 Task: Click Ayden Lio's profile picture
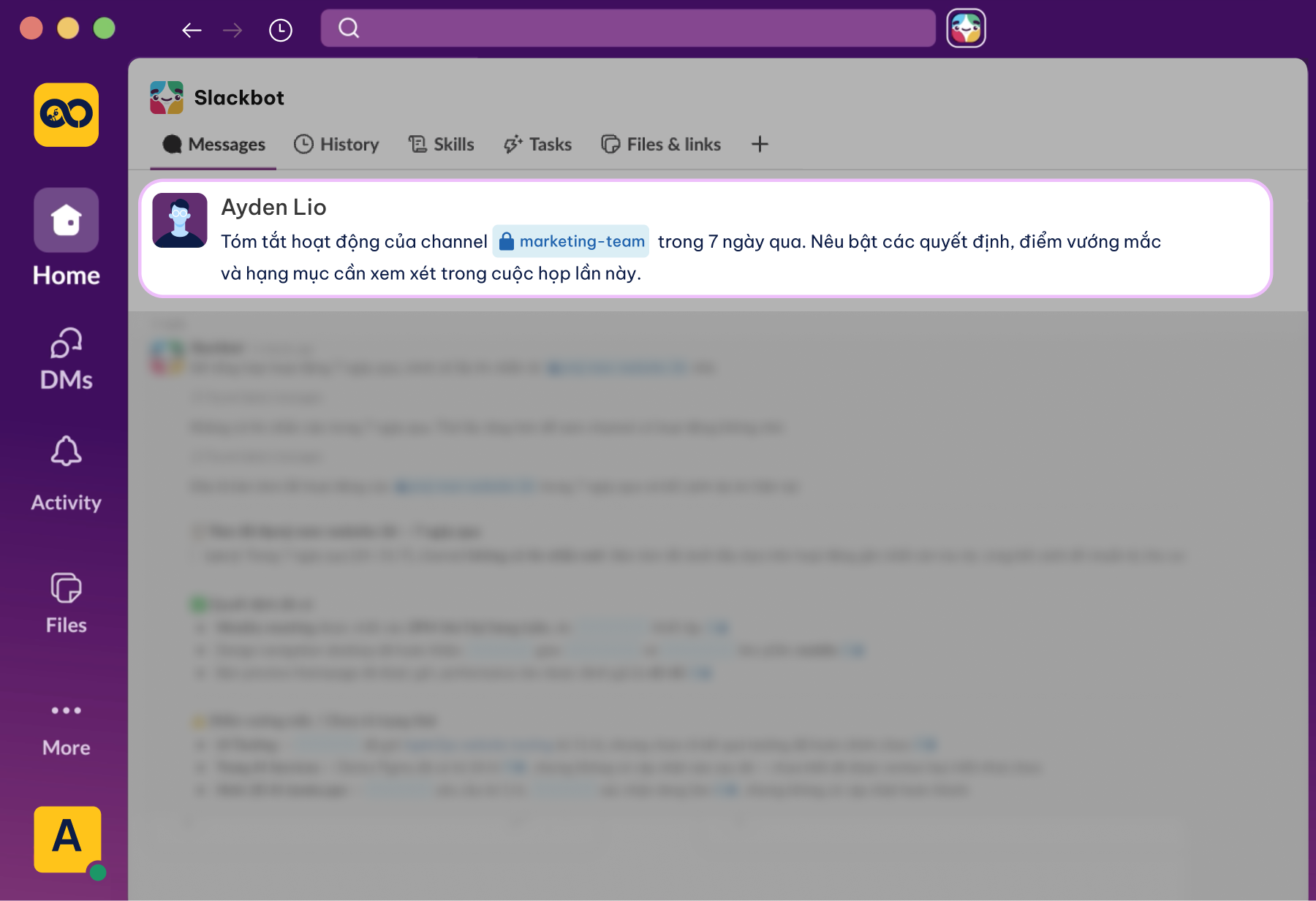click(180, 221)
